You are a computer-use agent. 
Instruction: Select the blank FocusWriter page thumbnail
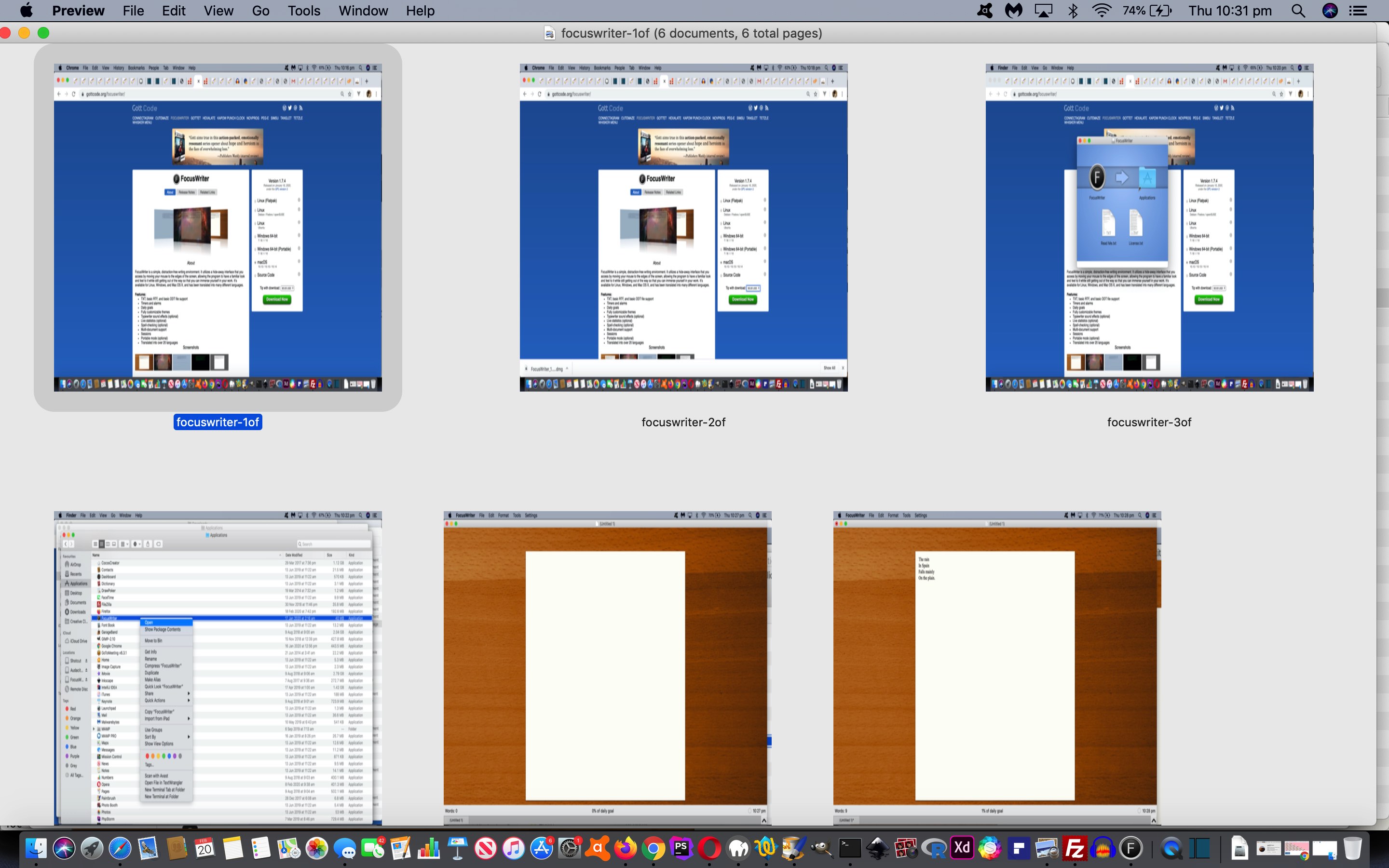pos(607,668)
